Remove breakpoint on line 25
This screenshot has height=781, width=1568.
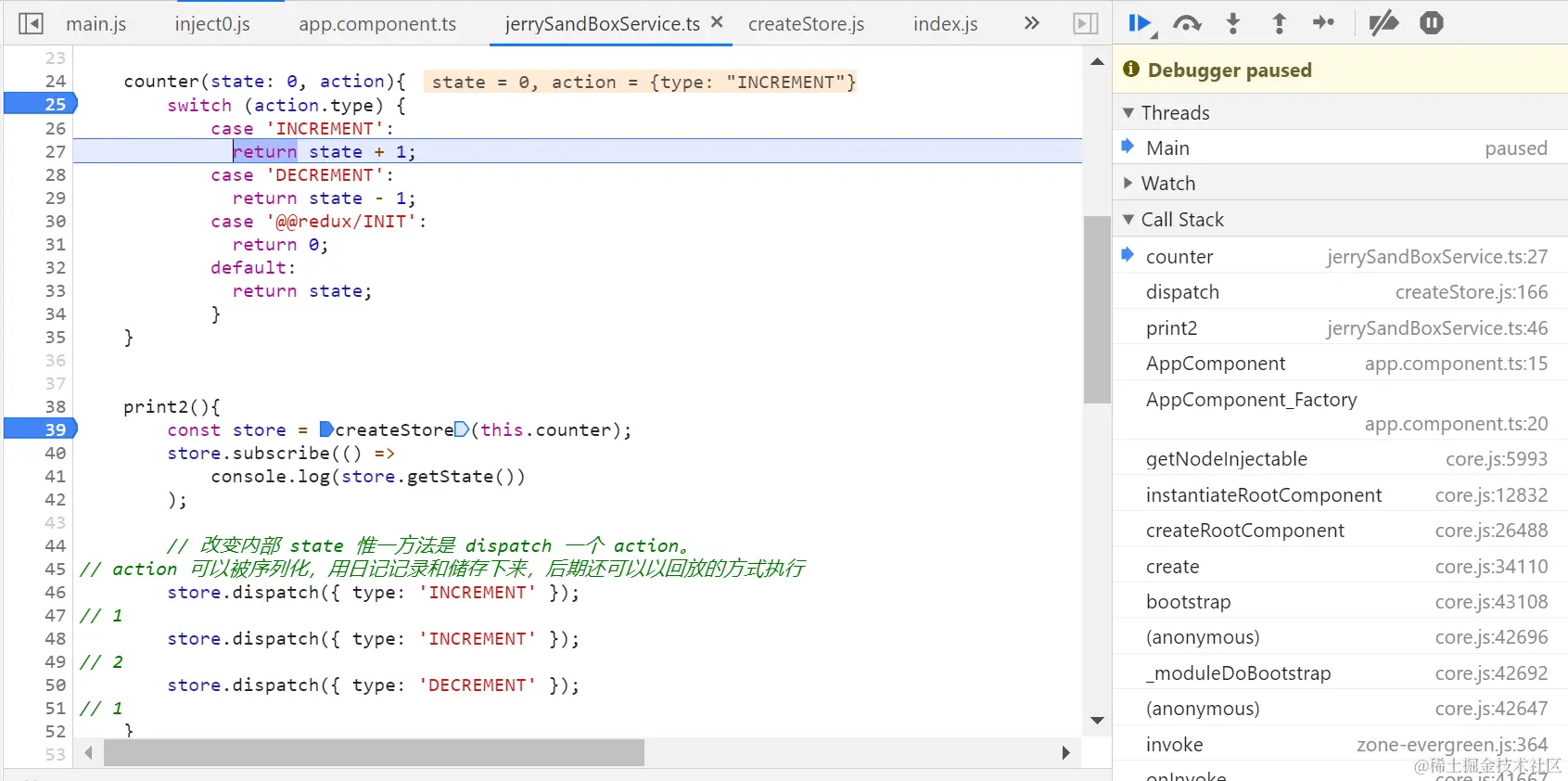click(40, 105)
